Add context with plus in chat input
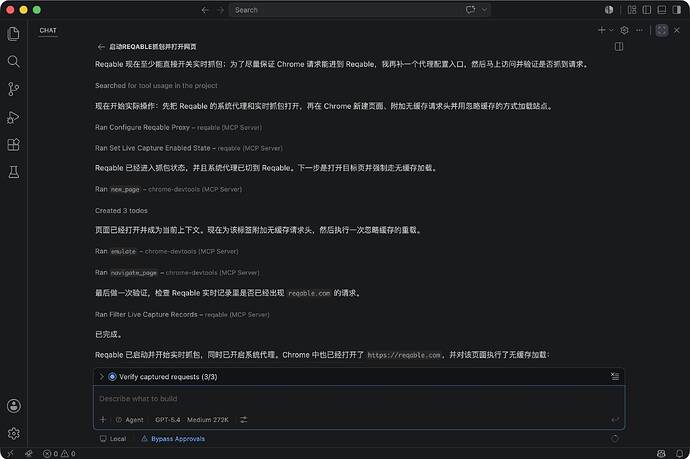 tap(103, 420)
